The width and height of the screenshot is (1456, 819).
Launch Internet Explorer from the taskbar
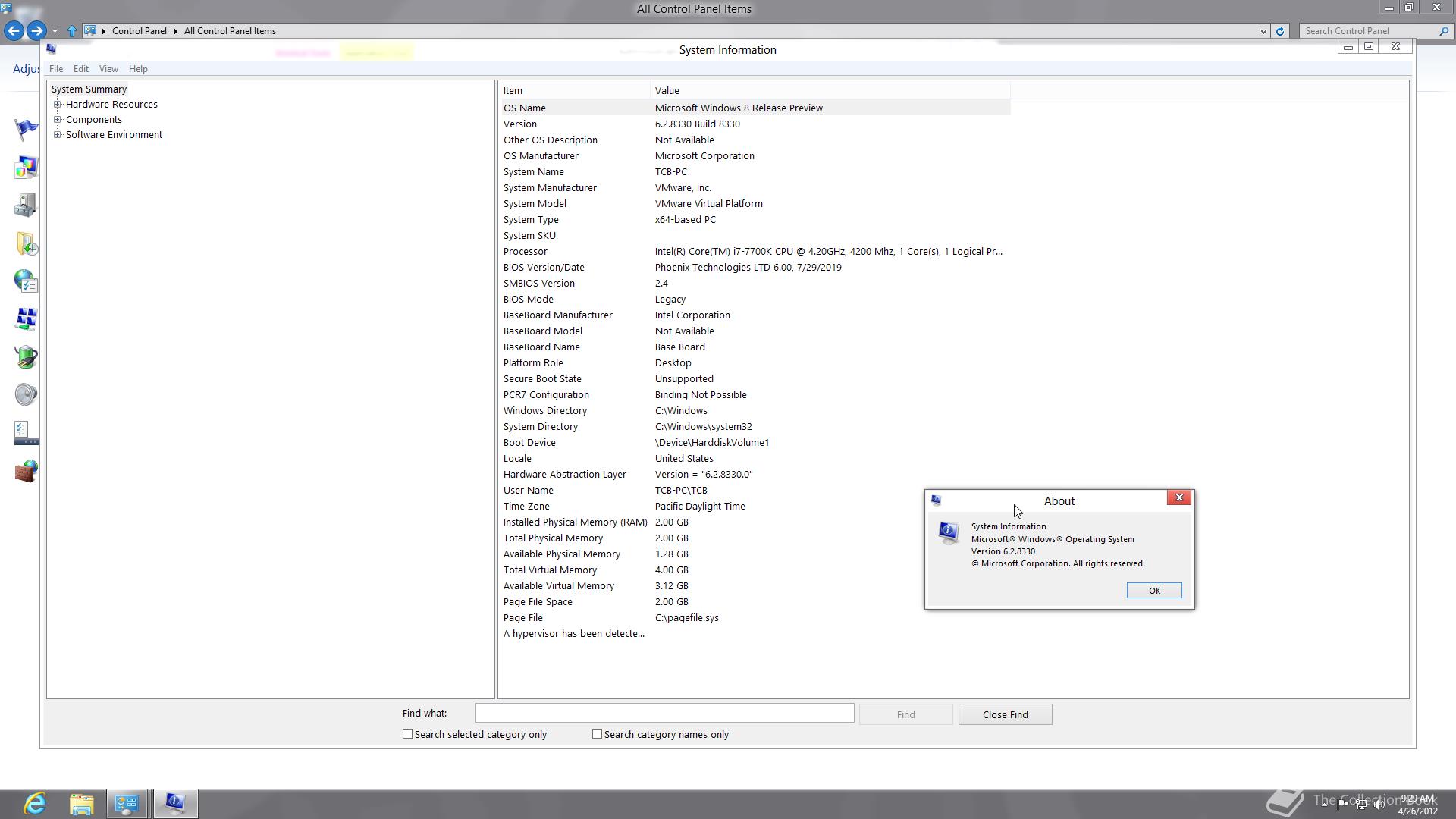coord(35,803)
